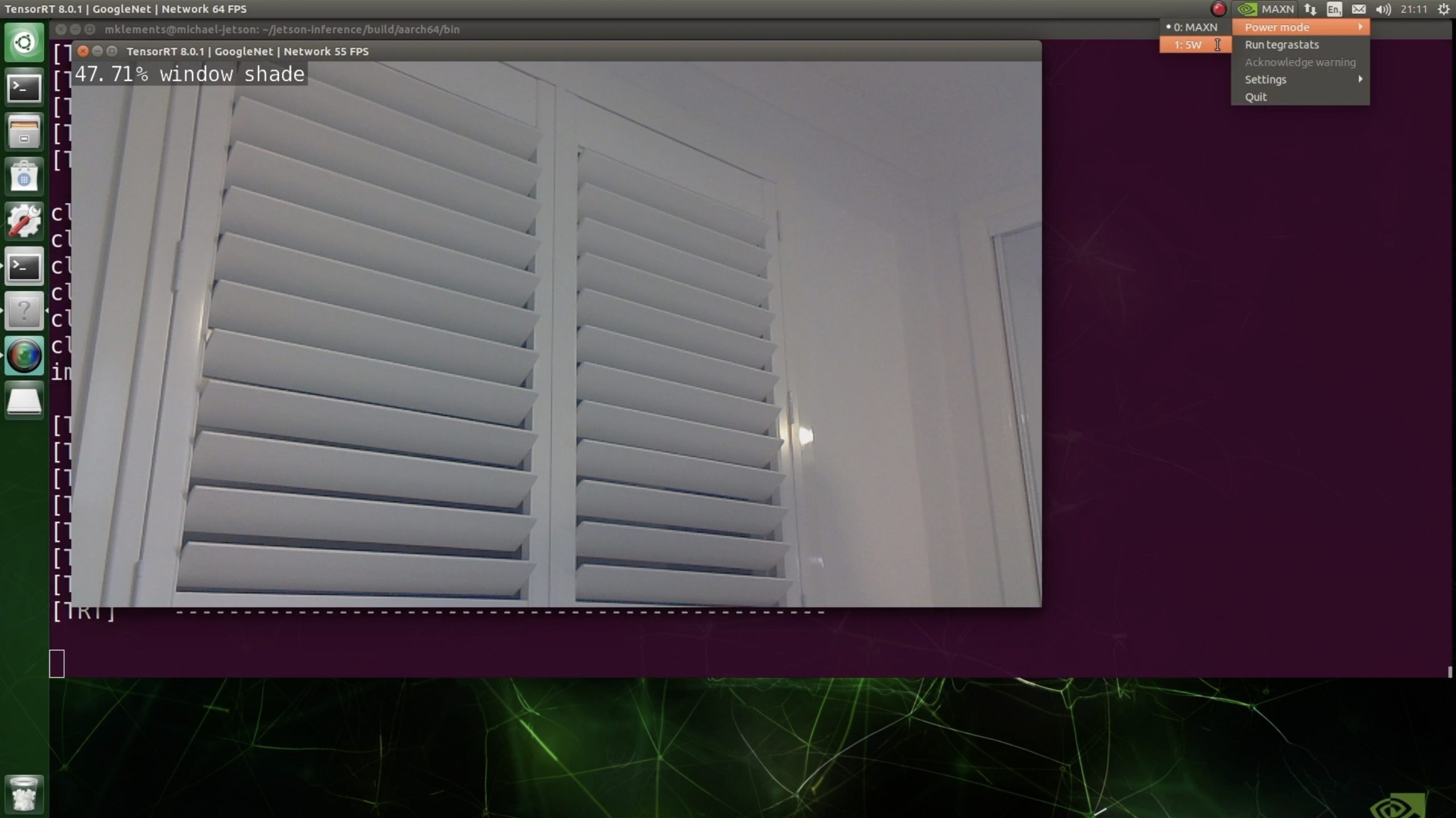Open the En keyboard language indicator
The image size is (1456, 818).
pyautogui.click(x=1334, y=9)
